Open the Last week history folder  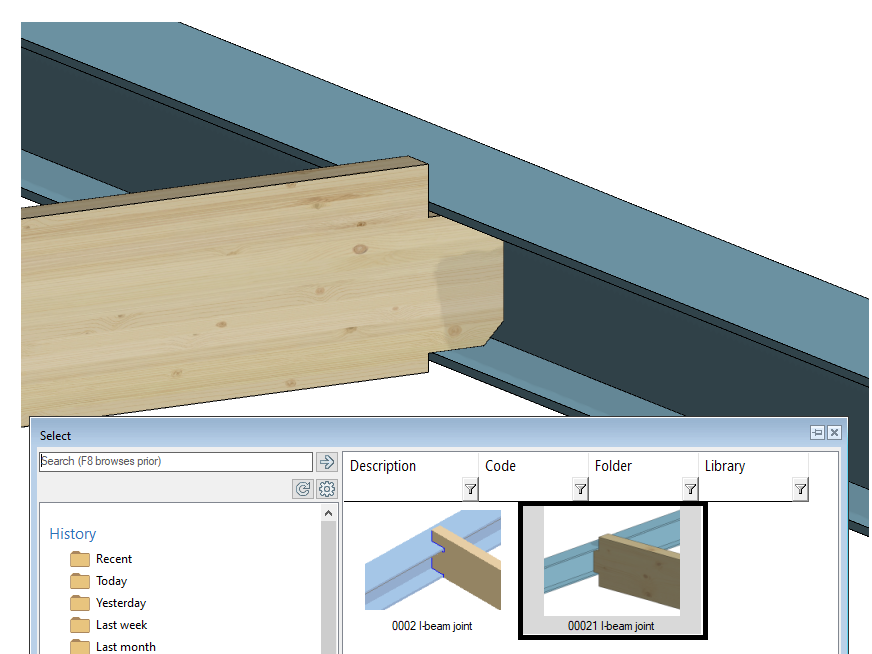(121, 625)
